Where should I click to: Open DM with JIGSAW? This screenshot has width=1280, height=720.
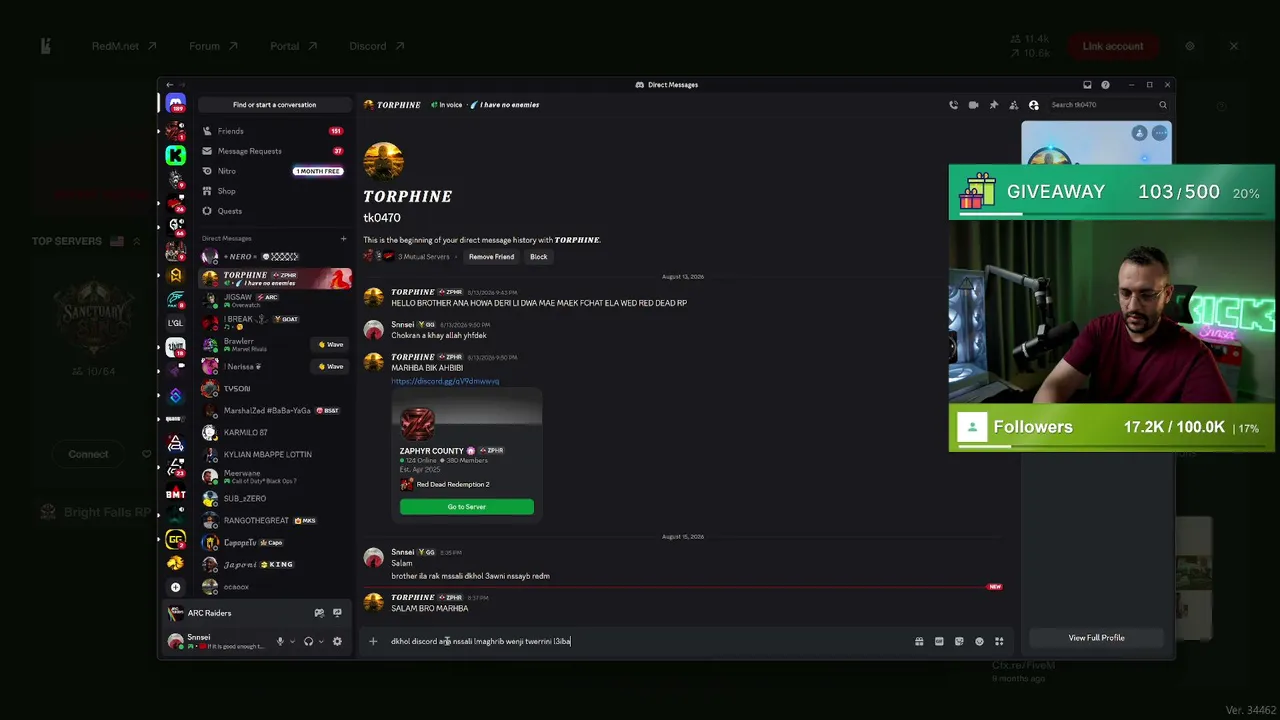point(274,300)
